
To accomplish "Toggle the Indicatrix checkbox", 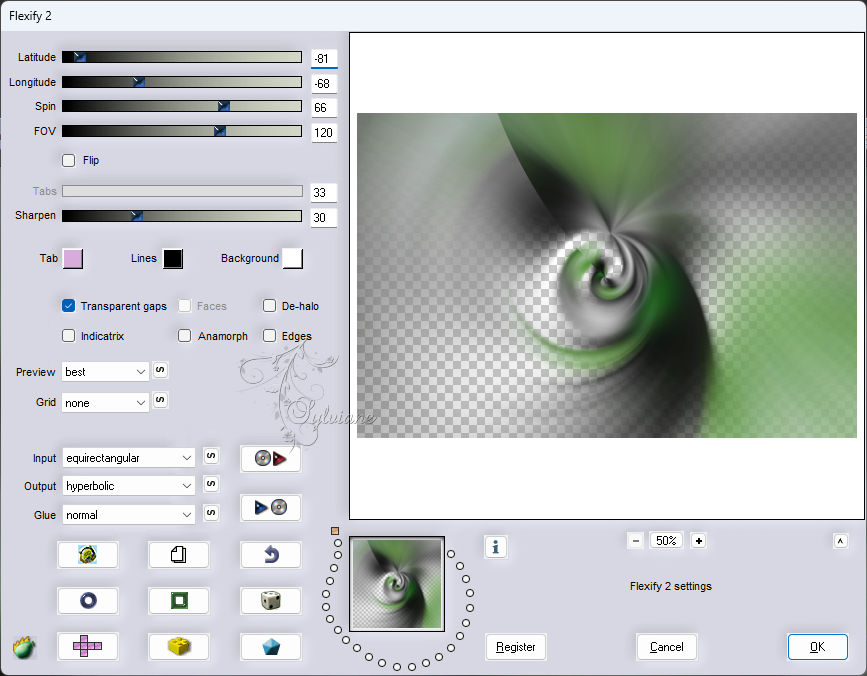I will click(x=69, y=336).
